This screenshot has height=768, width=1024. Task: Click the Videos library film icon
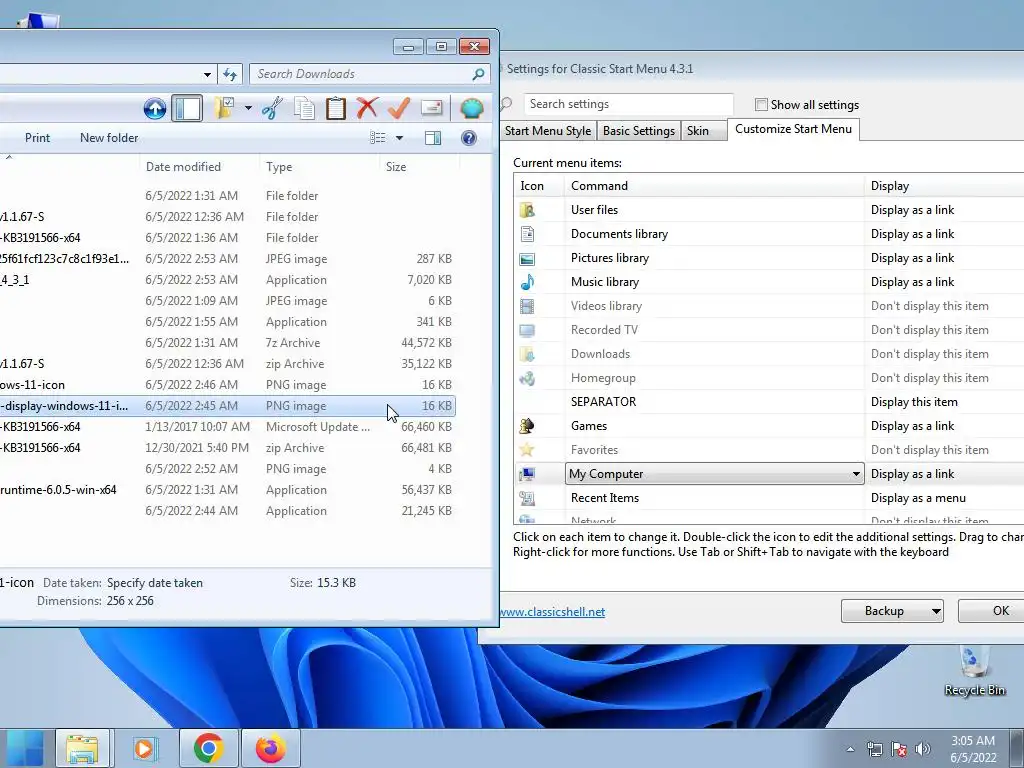tap(527, 306)
